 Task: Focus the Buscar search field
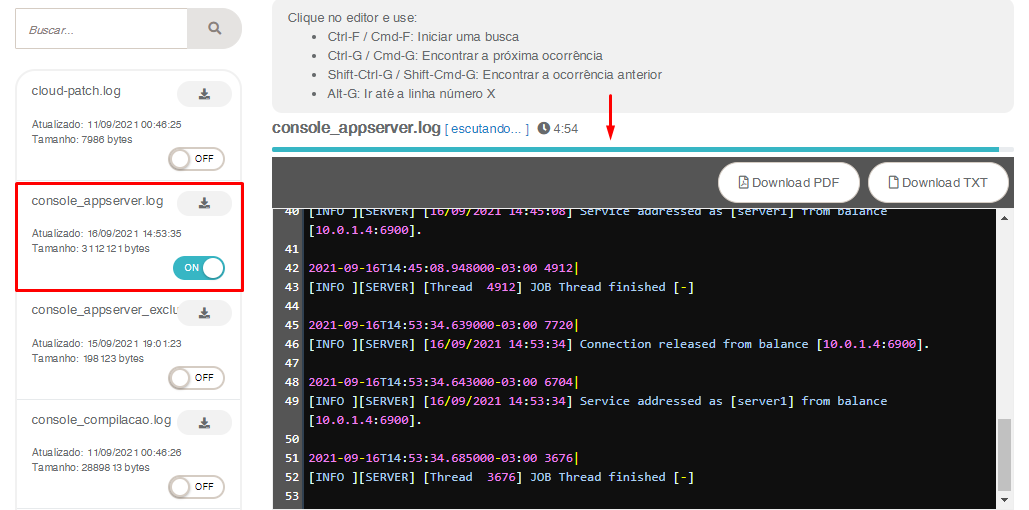click(x=102, y=29)
